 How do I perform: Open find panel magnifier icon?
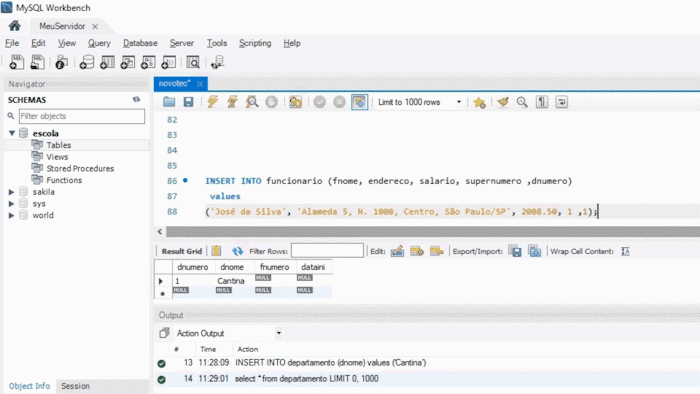click(522, 102)
